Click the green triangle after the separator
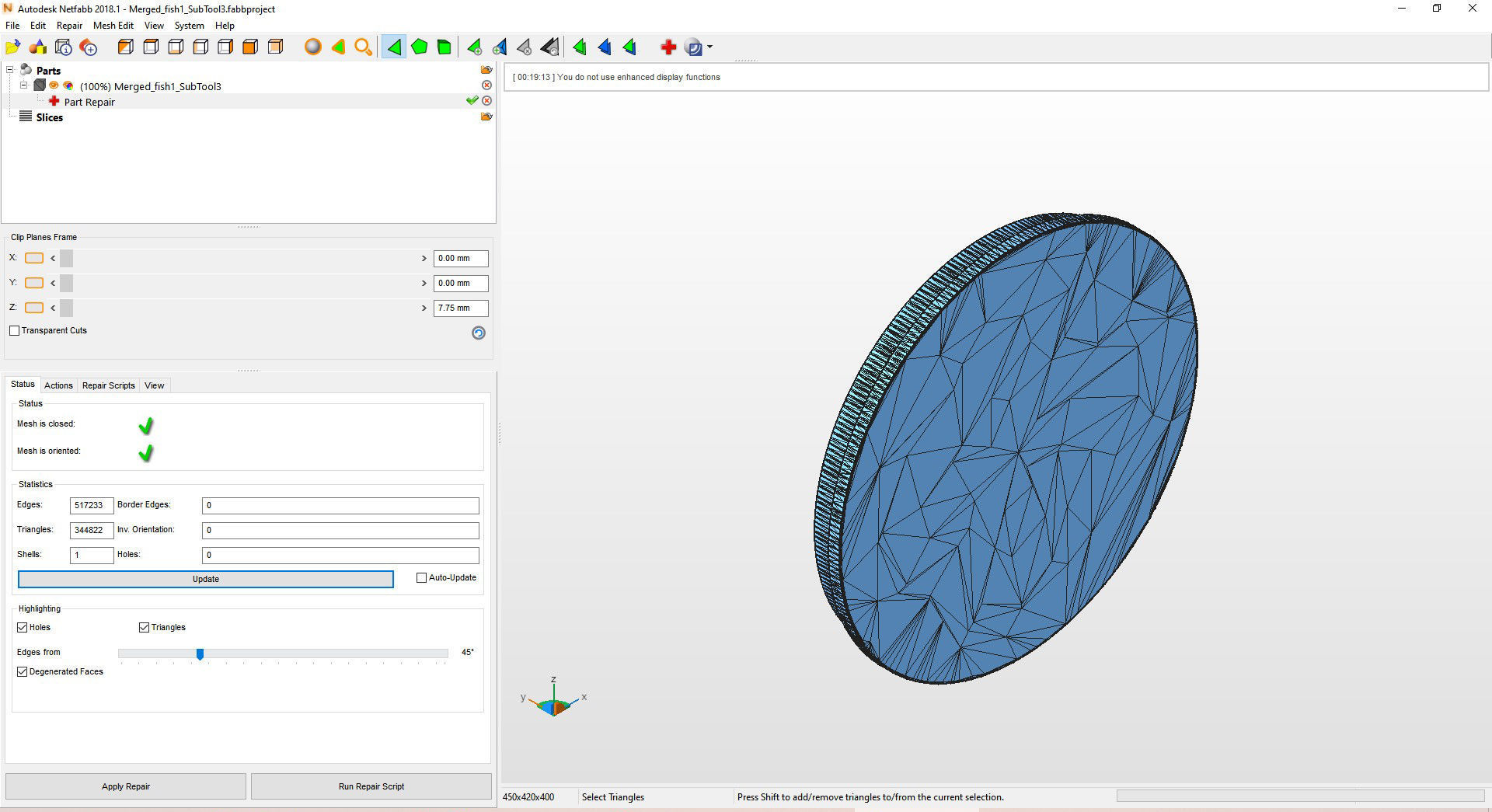Image resolution: width=1492 pixels, height=812 pixels. tap(579, 47)
